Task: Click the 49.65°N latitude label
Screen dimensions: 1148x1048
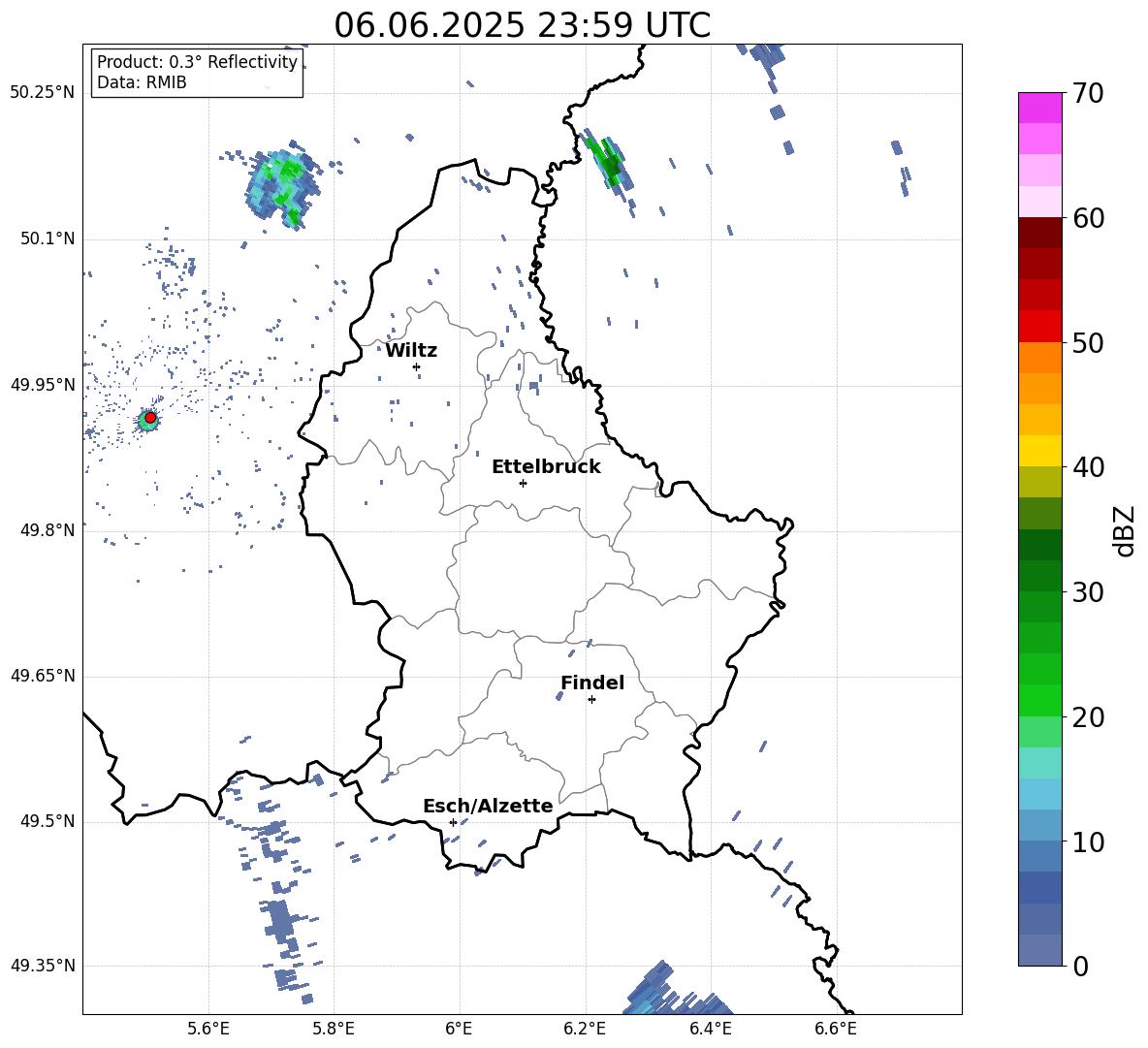Action: click(x=43, y=676)
